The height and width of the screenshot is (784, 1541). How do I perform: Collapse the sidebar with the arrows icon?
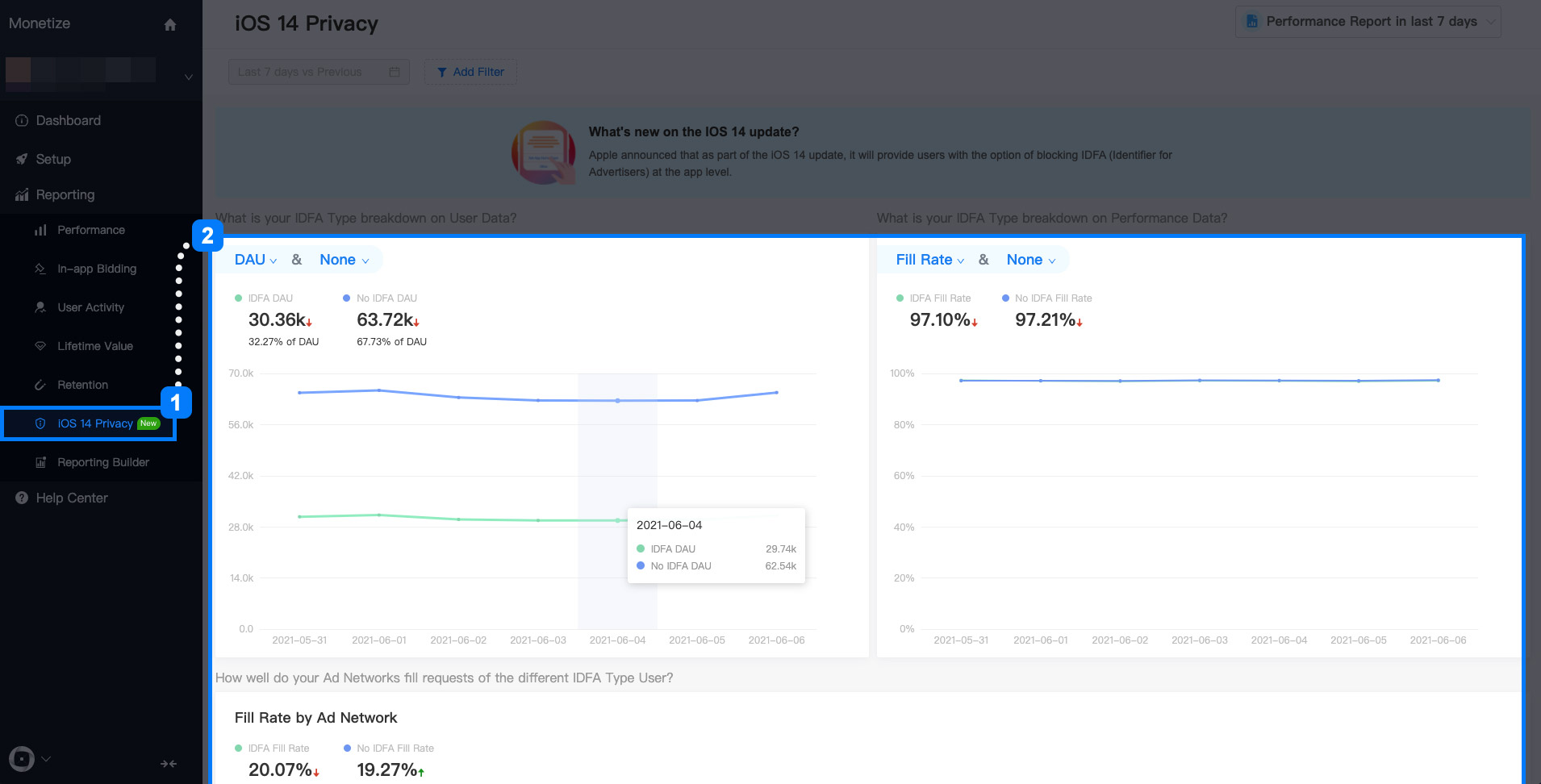click(169, 763)
